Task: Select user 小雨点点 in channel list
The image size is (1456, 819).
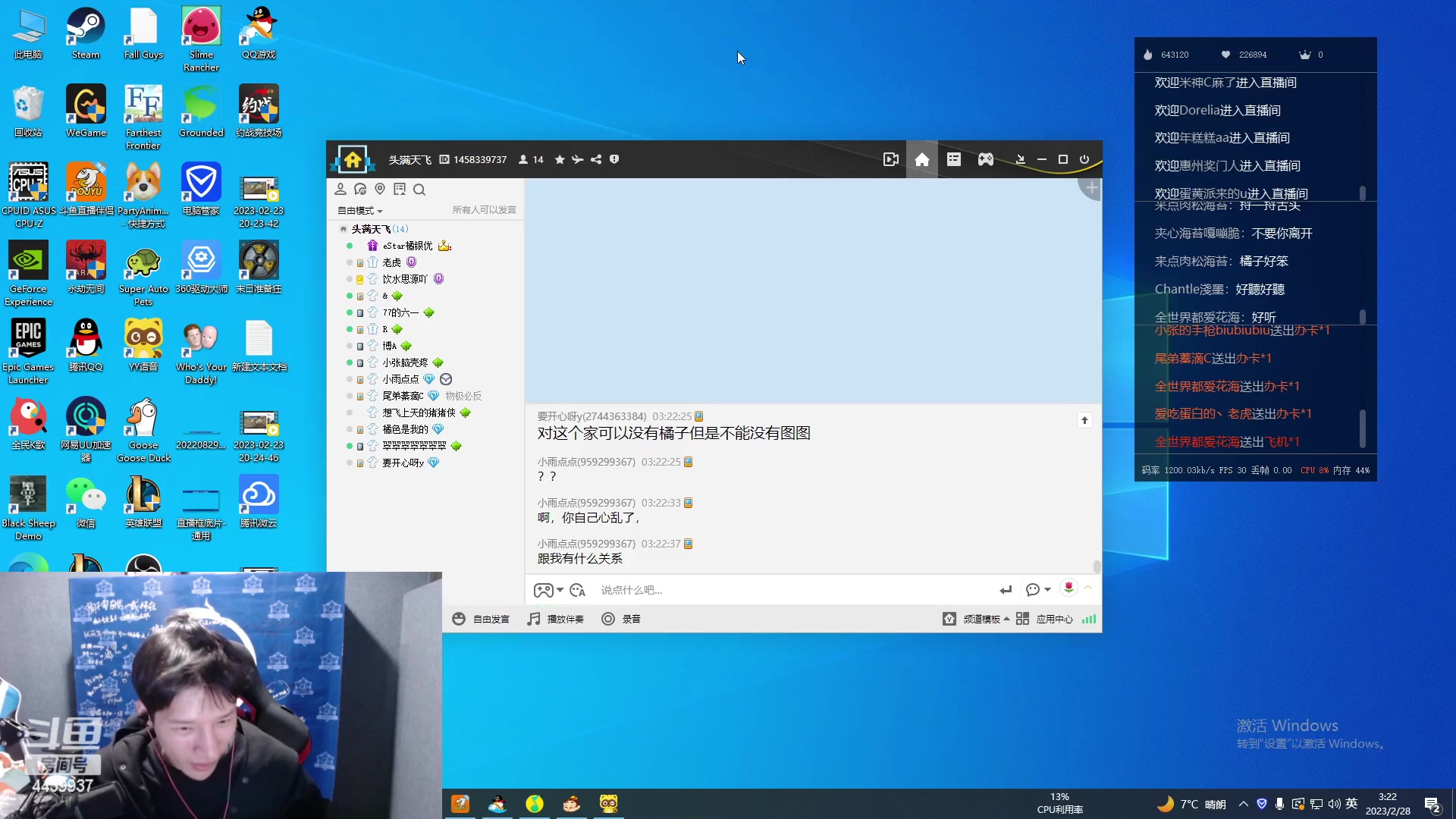Action: 400,379
